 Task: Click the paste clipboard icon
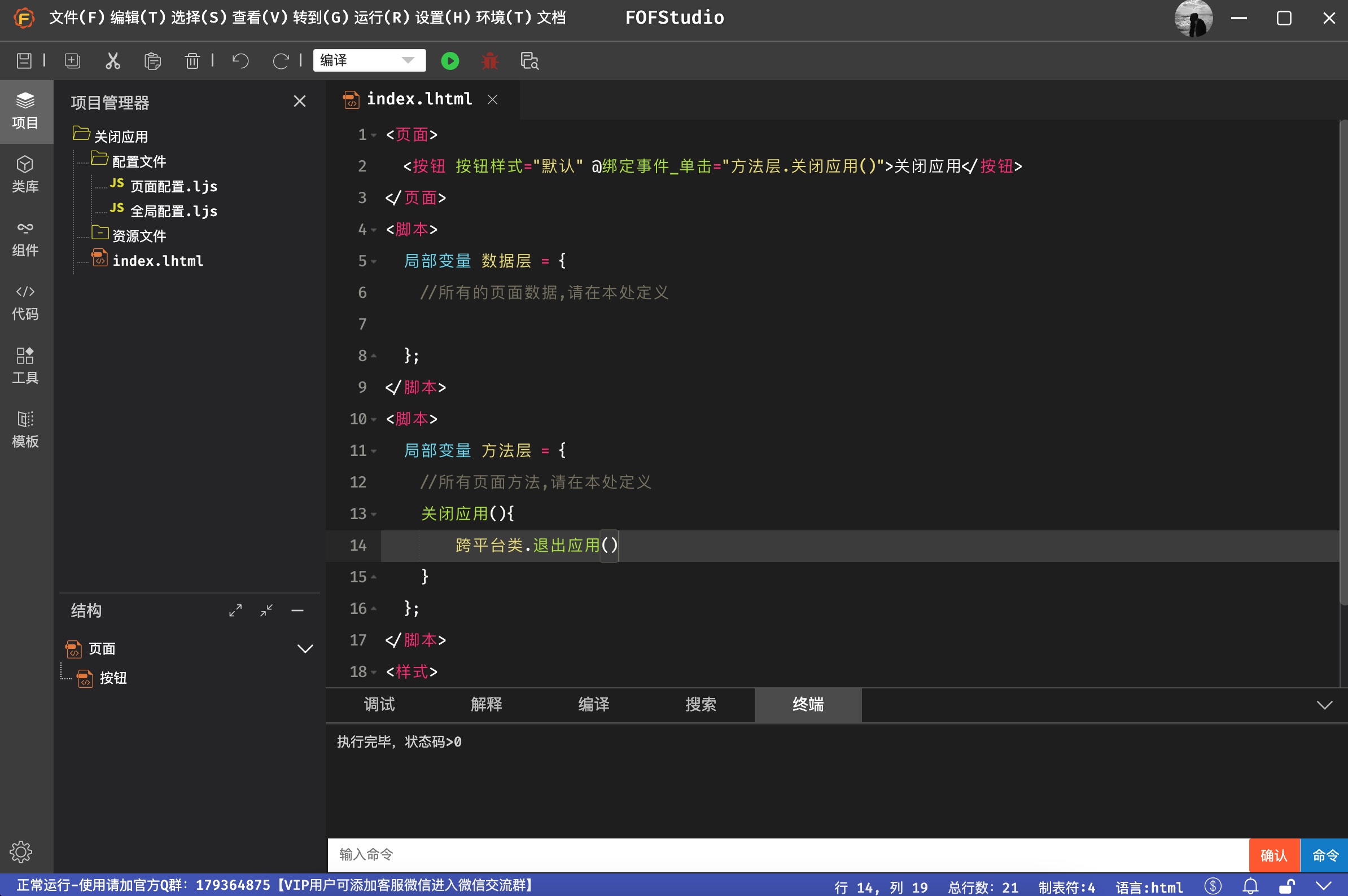click(x=152, y=60)
